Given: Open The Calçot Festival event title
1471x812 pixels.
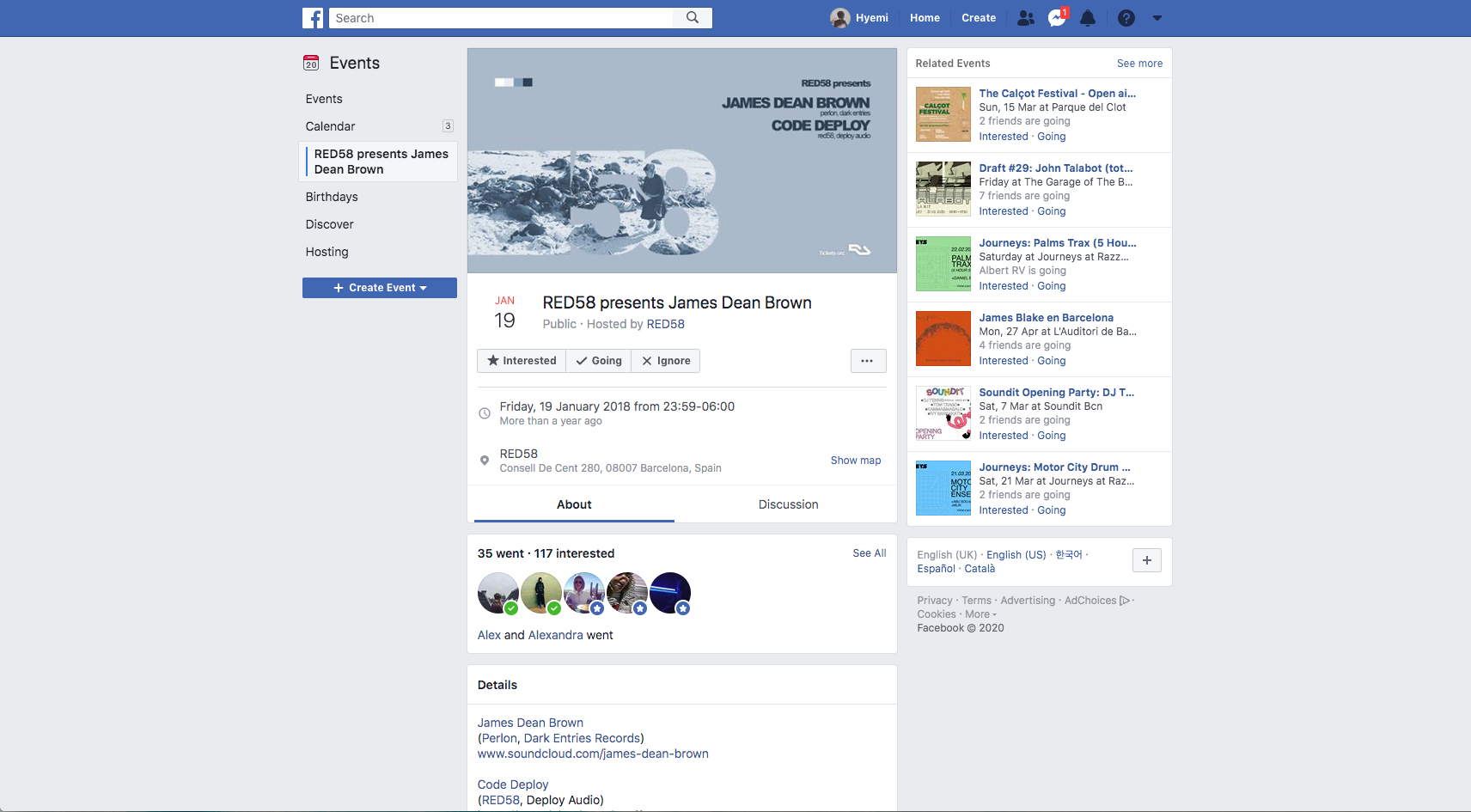Looking at the screenshot, I should [1057, 94].
